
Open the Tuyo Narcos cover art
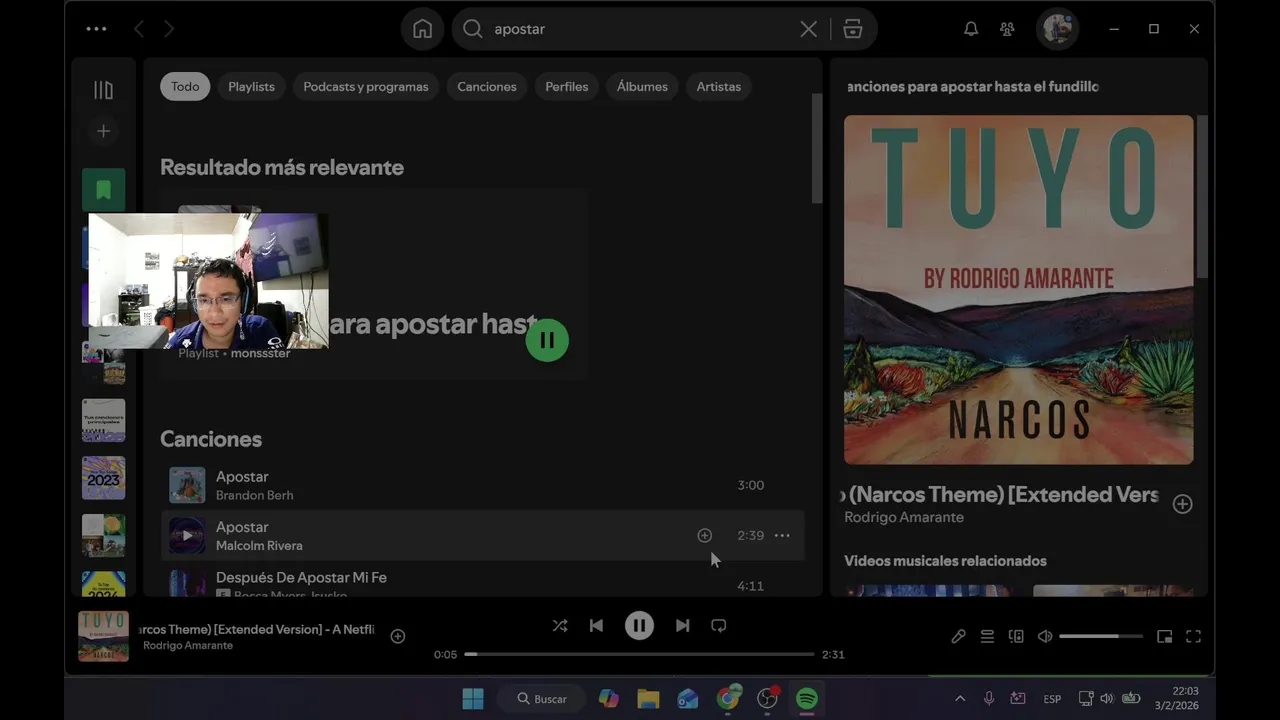(1018, 290)
